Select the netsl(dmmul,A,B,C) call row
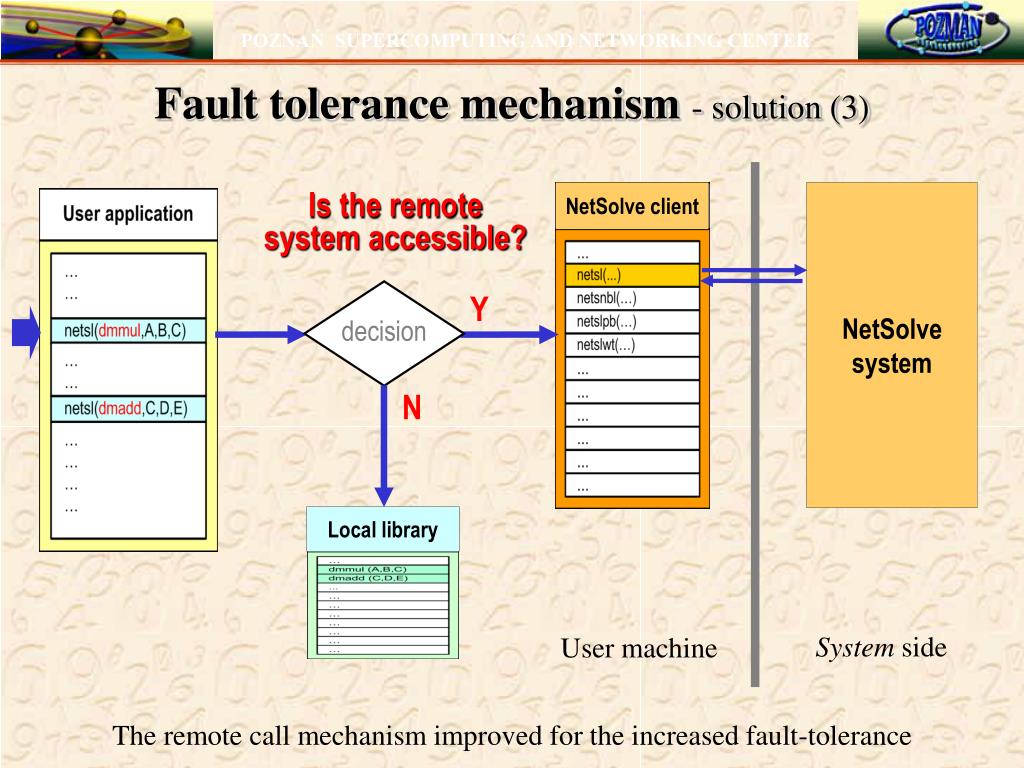Image resolution: width=1024 pixels, height=768 pixels. [129, 330]
